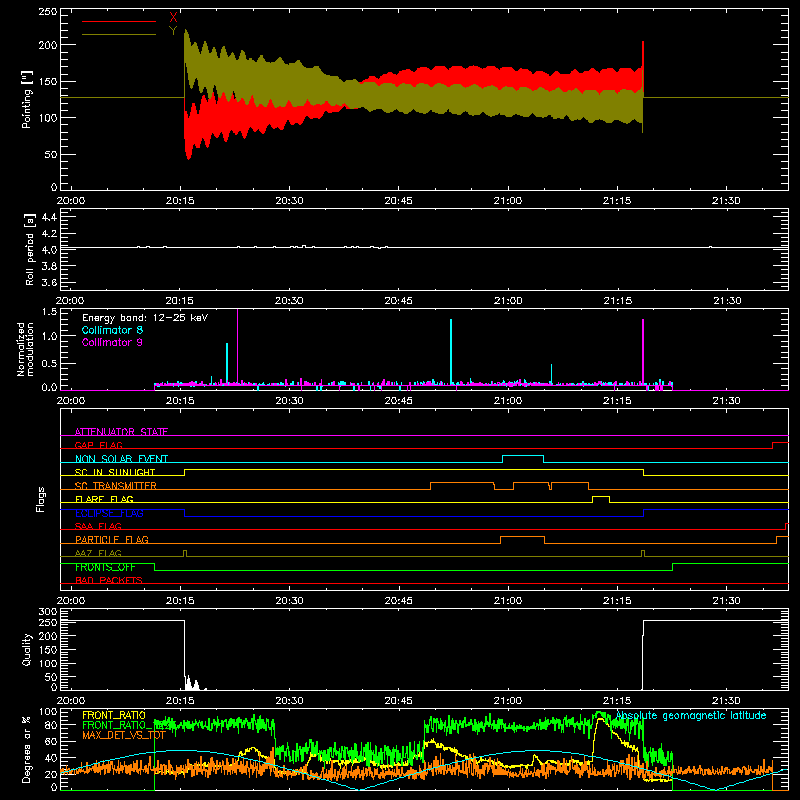800x800 pixels.
Task: Click the raised PARTICLE_FLAG step near 21:00
Action: coord(522,537)
